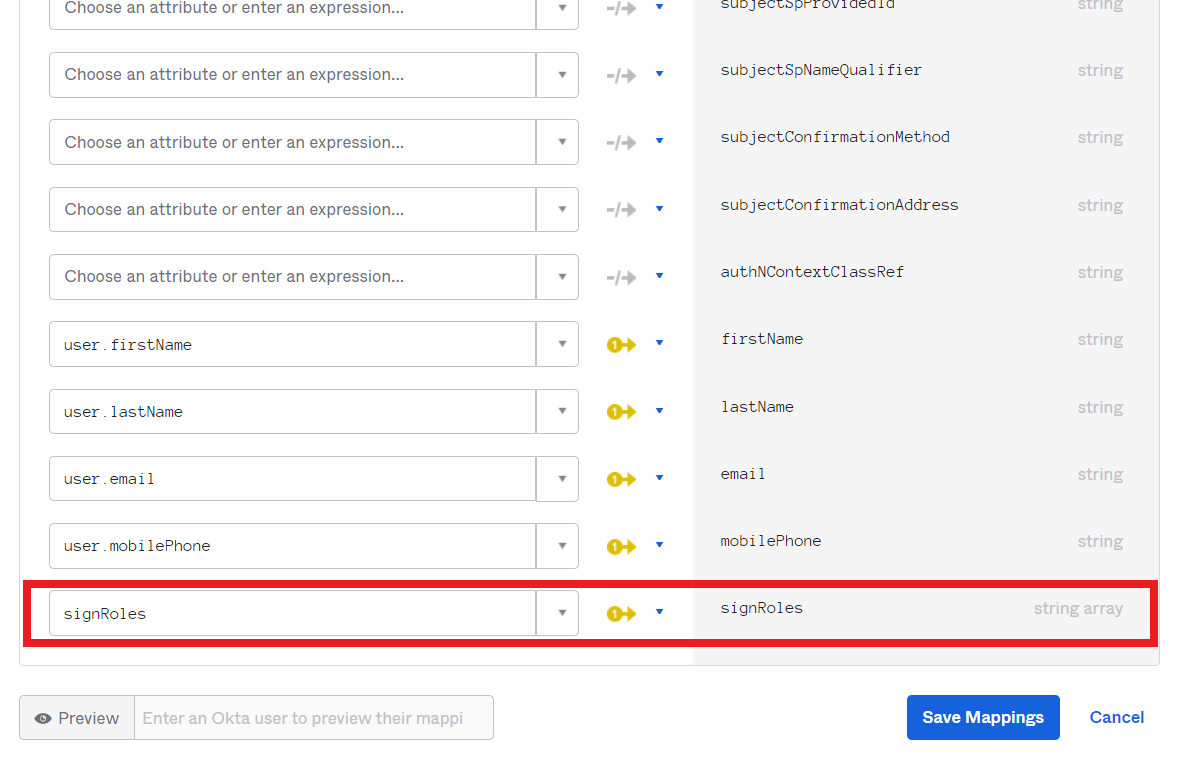
Task: Select the lastName target attribute label
Action: coord(757,406)
